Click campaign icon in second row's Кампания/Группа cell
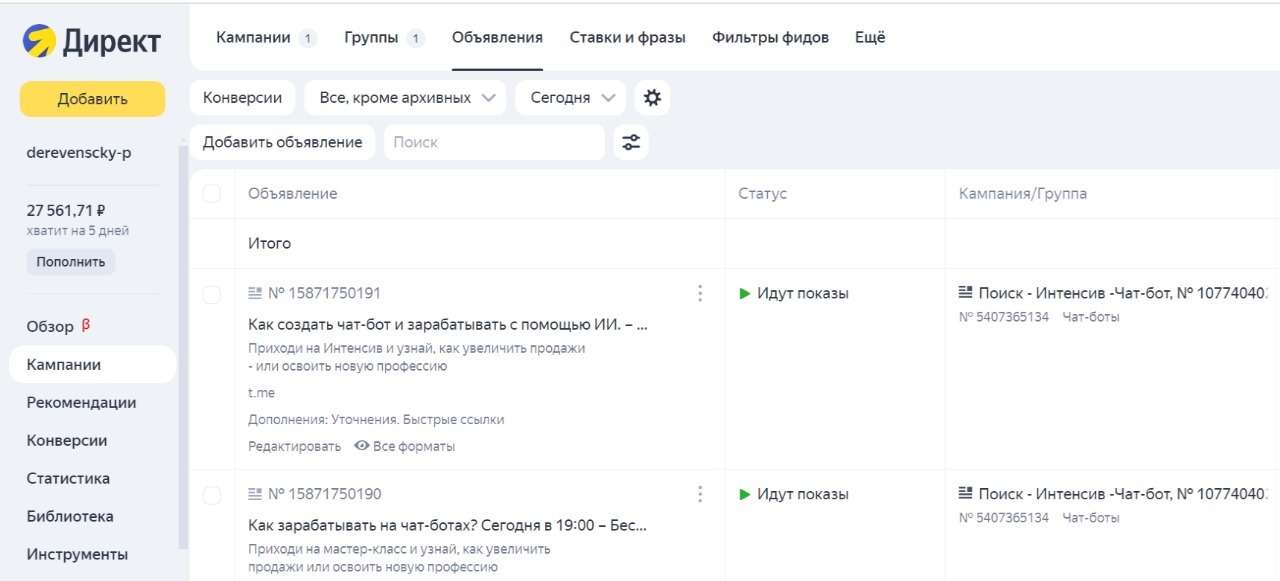The image size is (1280, 581). 966,494
